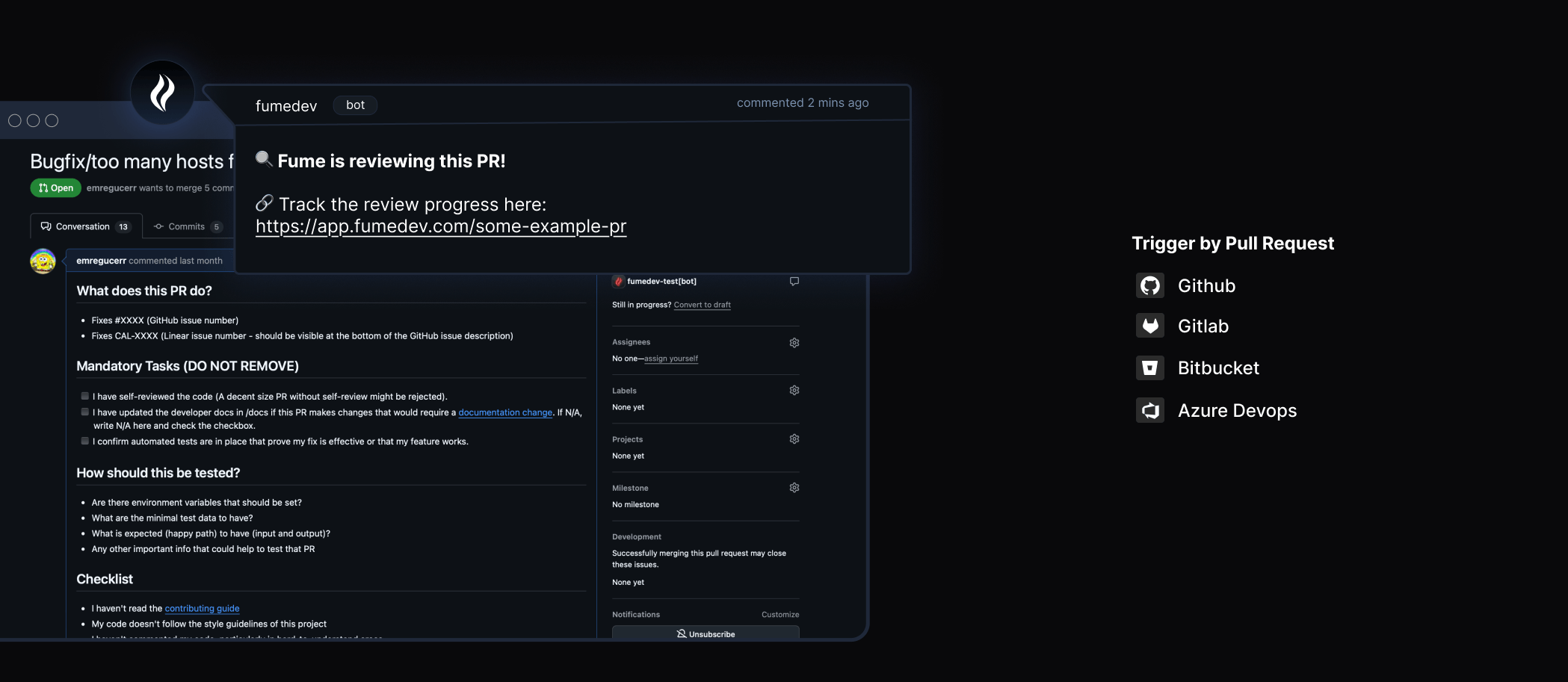Screen dimensions: 1568x682
Task: Click the Fixes CAL-XXXX Linear issue line
Action: coord(302,336)
